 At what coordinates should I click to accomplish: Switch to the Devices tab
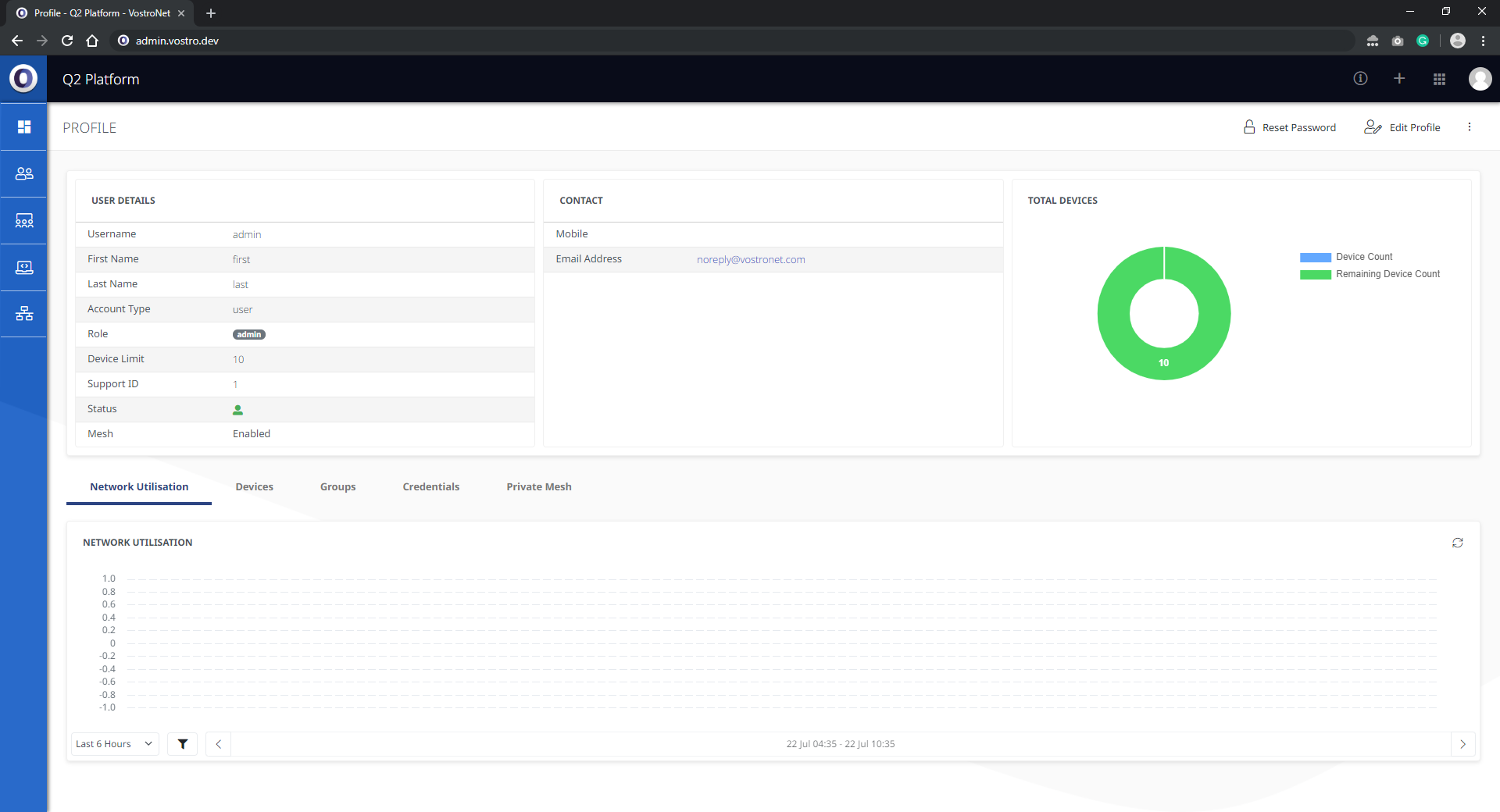(x=254, y=486)
